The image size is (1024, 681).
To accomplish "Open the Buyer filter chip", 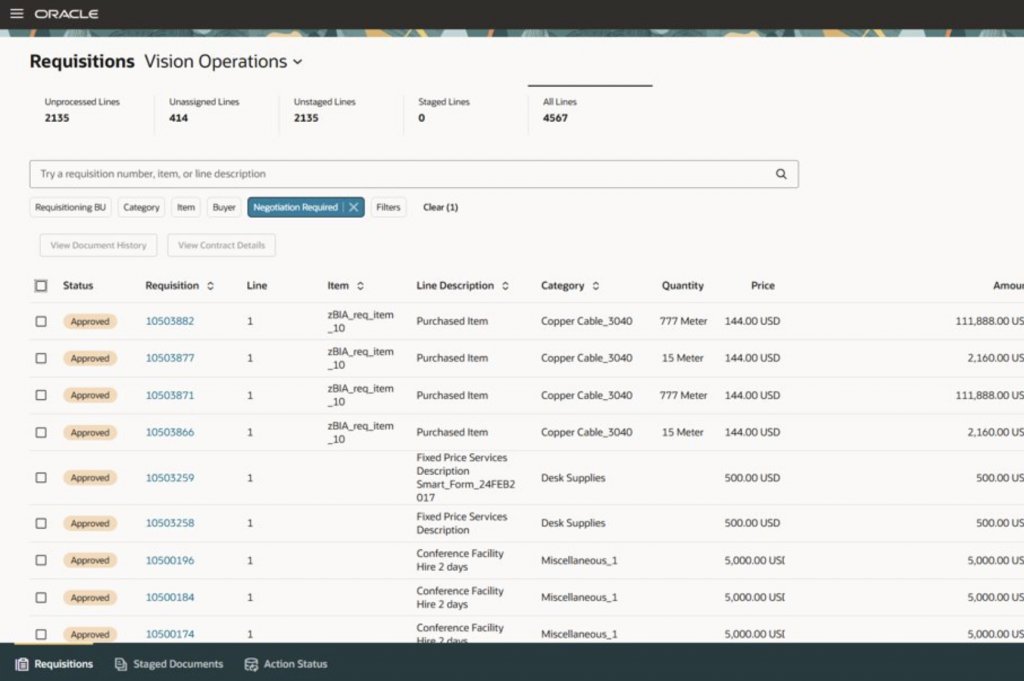I will tap(224, 208).
